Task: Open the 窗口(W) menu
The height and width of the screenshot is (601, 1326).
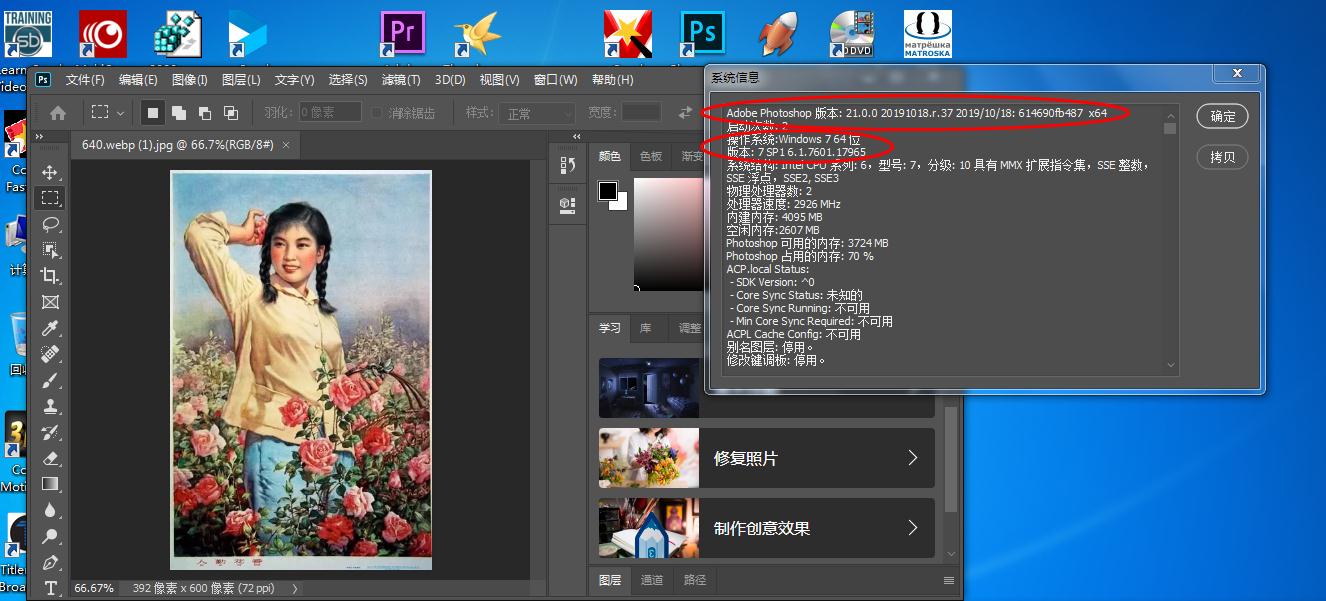Action: (555, 80)
